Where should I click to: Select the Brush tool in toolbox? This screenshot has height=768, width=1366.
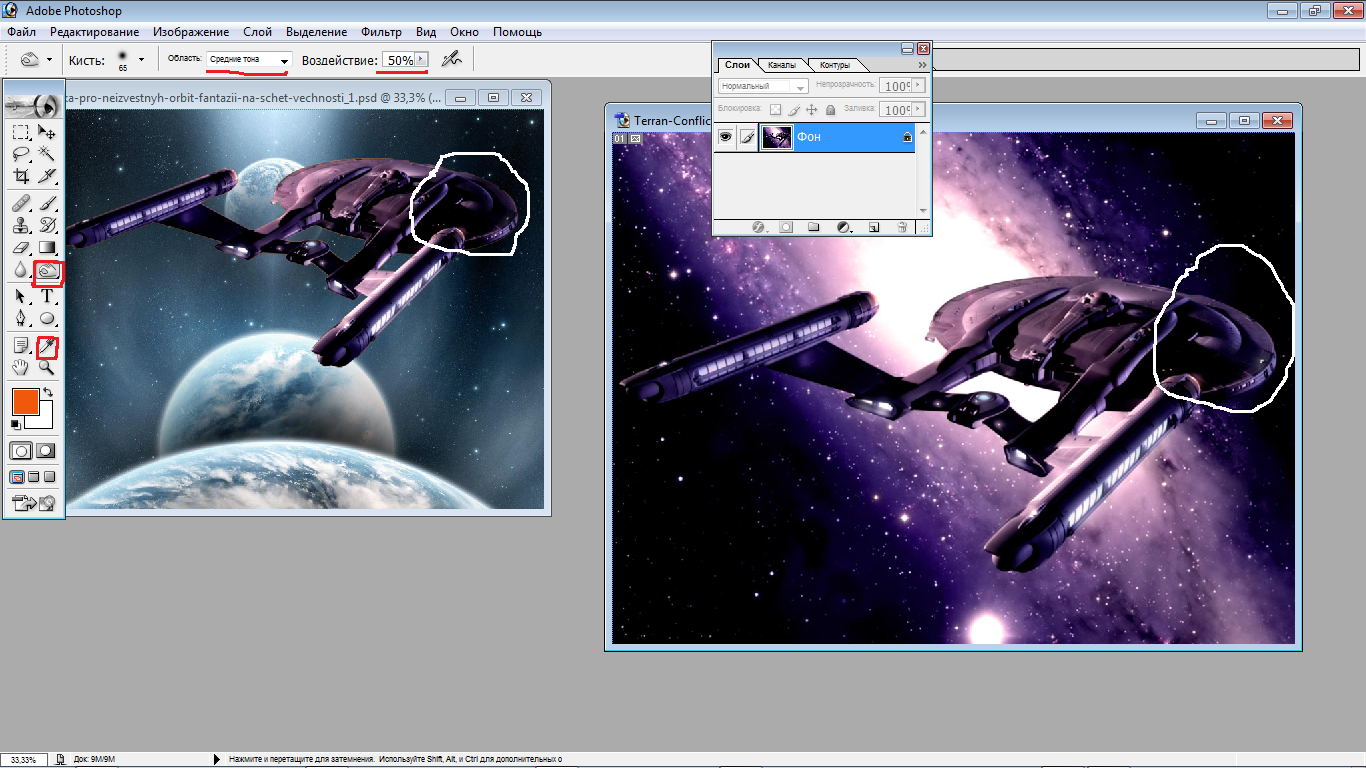tap(47, 203)
